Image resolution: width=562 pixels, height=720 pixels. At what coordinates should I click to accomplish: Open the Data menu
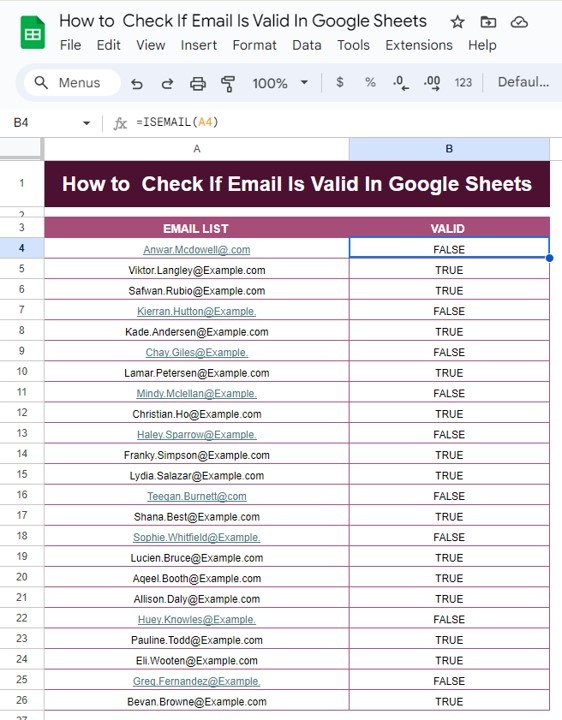coord(307,45)
